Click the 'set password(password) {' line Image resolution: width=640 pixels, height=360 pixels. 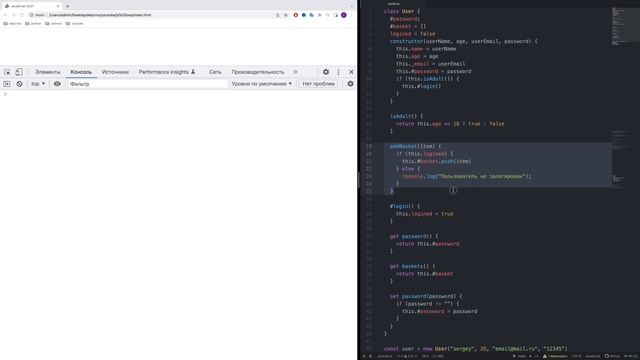click(x=426, y=296)
